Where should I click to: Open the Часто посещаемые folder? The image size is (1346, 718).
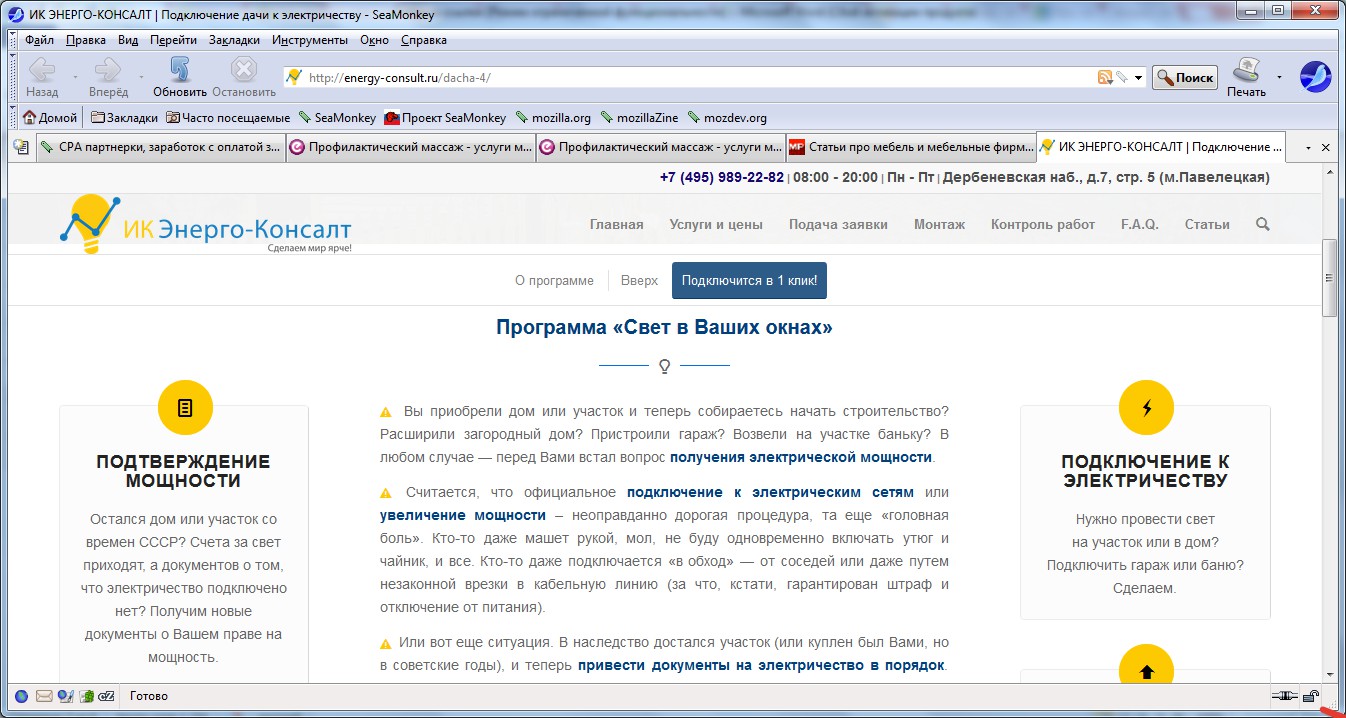pyautogui.click(x=228, y=117)
